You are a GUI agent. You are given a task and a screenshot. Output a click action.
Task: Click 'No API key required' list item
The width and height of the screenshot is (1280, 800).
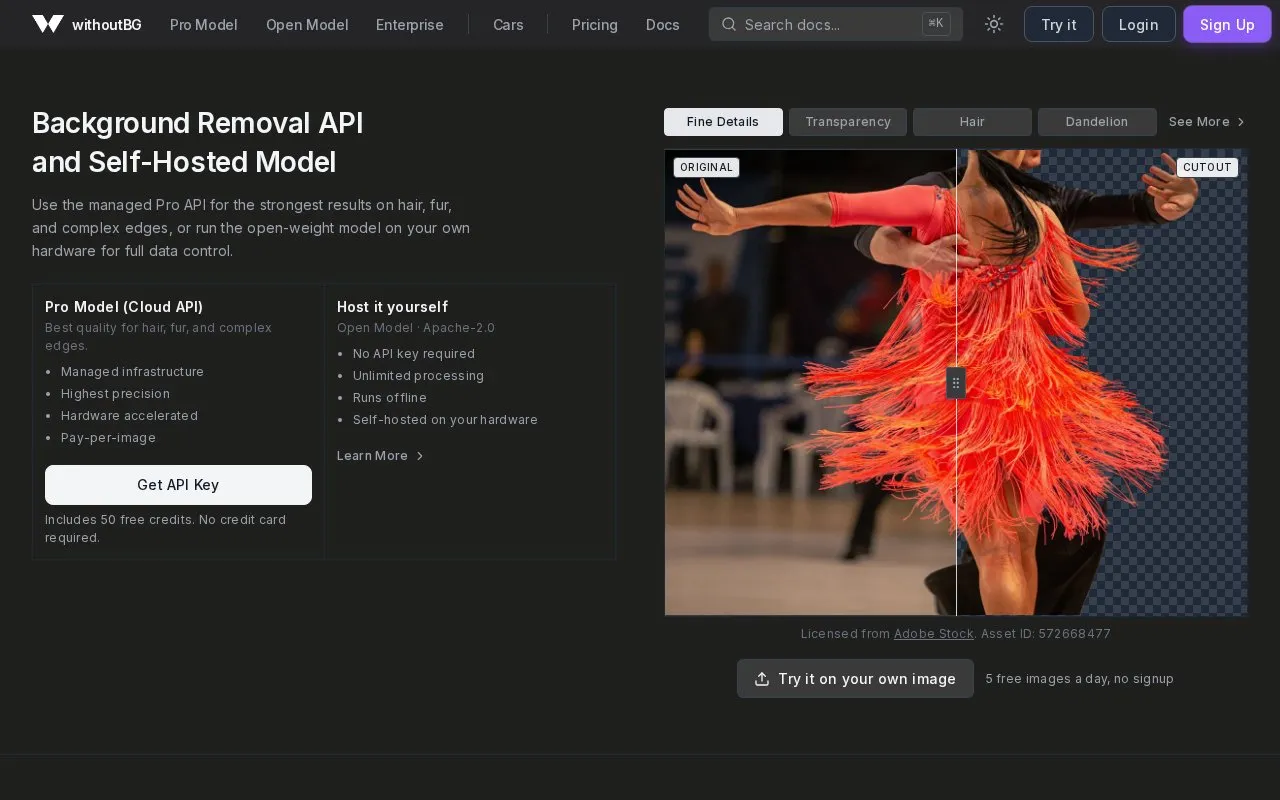tap(414, 354)
